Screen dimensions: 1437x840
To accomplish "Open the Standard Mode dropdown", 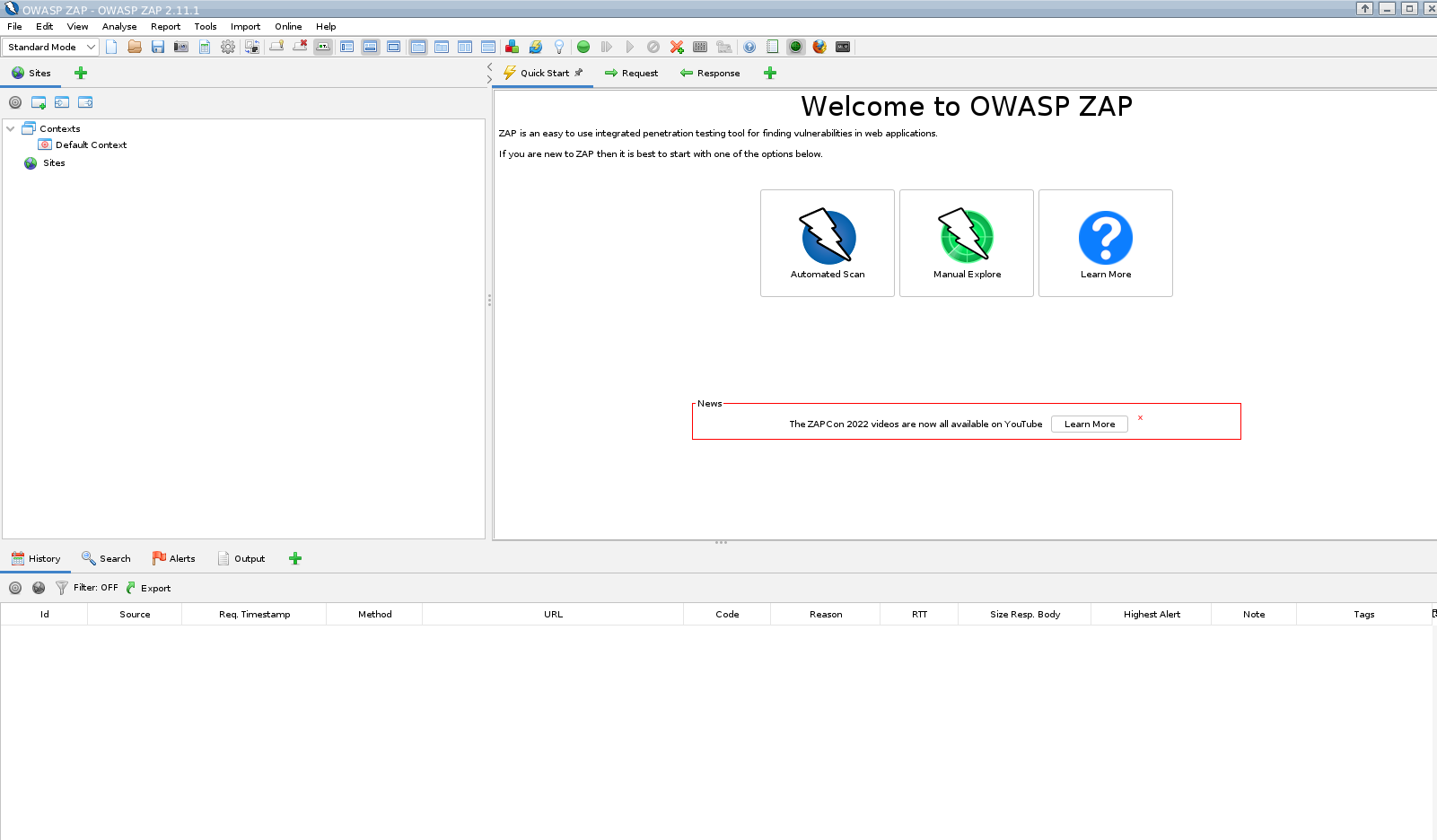I will [x=51, y=47].
